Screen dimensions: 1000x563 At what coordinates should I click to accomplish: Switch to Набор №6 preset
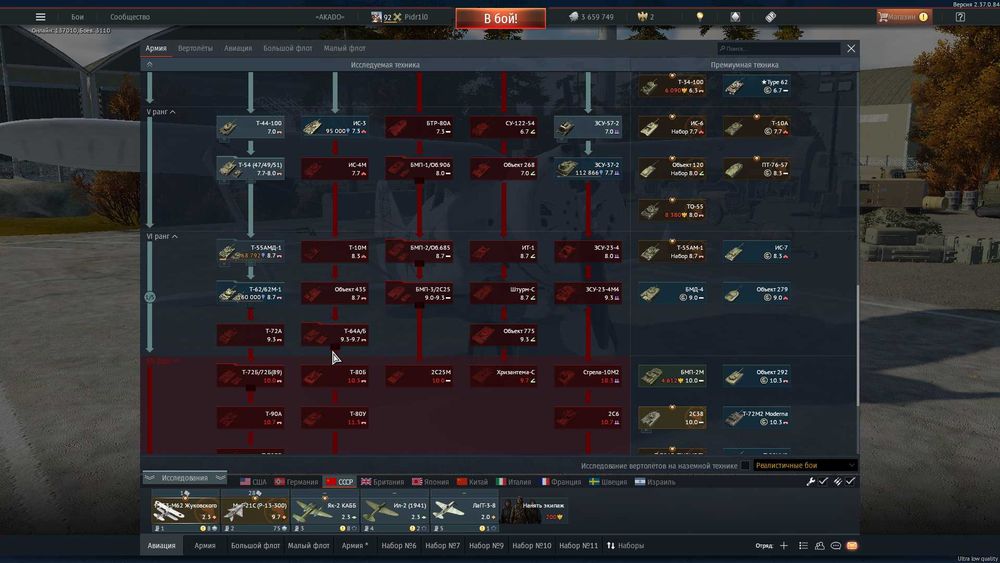(x=399, y=546)
